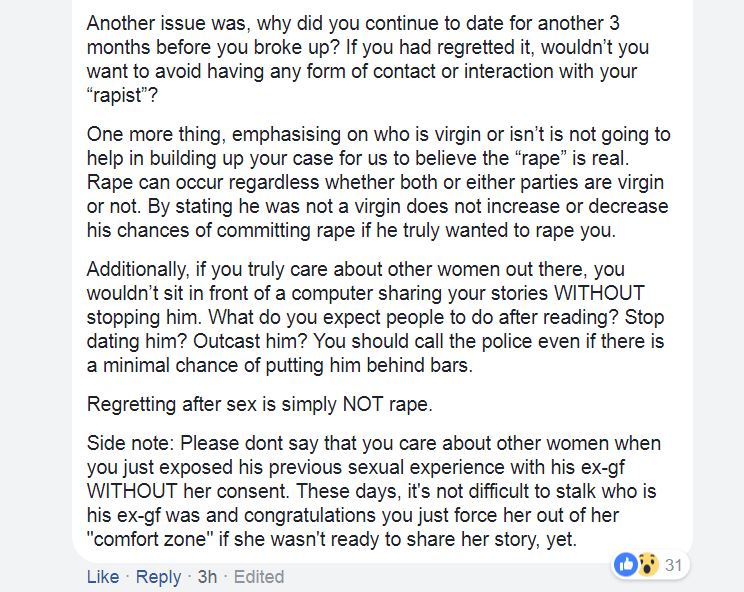Reply to this comment

[158, 577]
